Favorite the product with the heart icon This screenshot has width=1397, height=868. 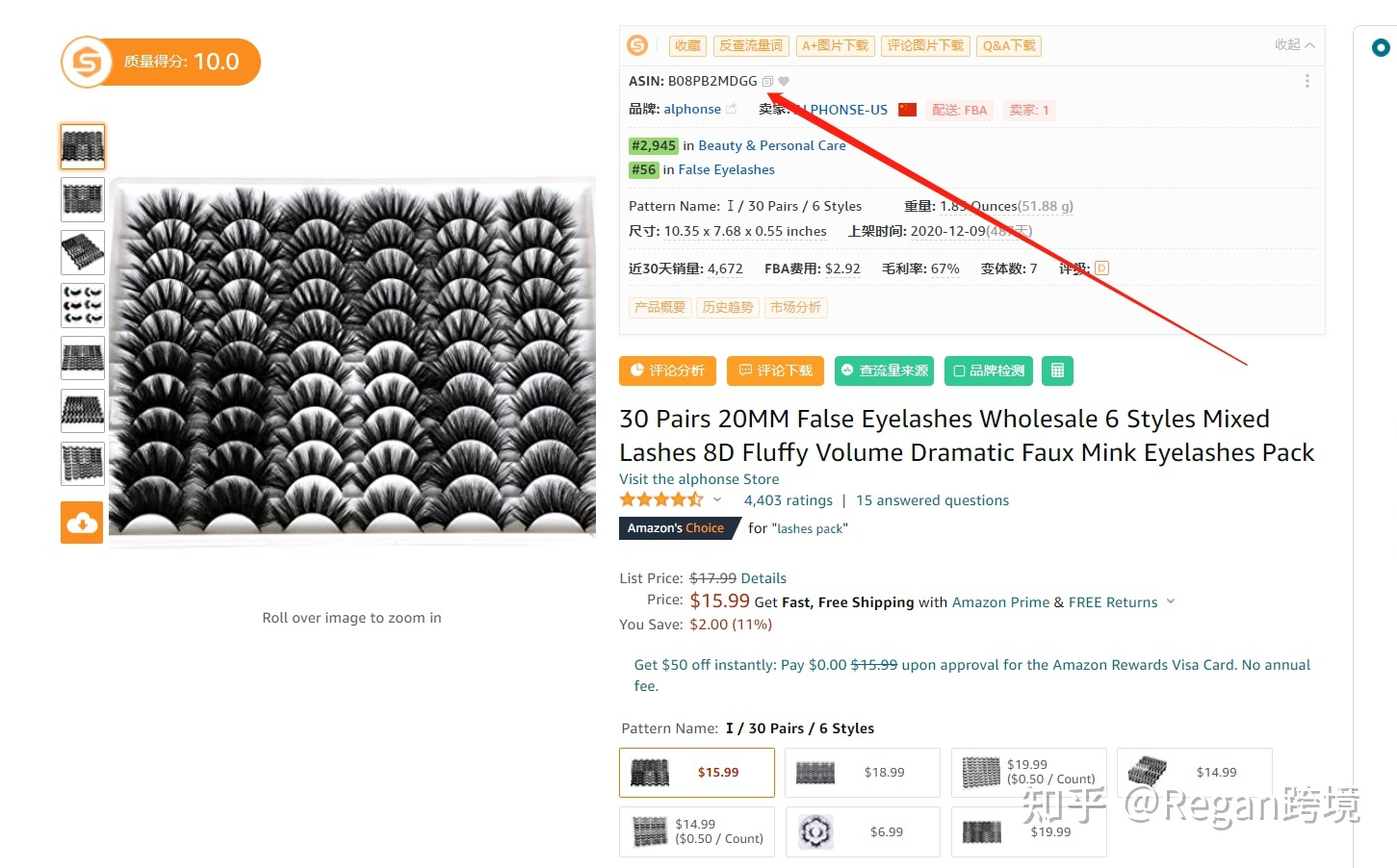(x=784, y=82)
